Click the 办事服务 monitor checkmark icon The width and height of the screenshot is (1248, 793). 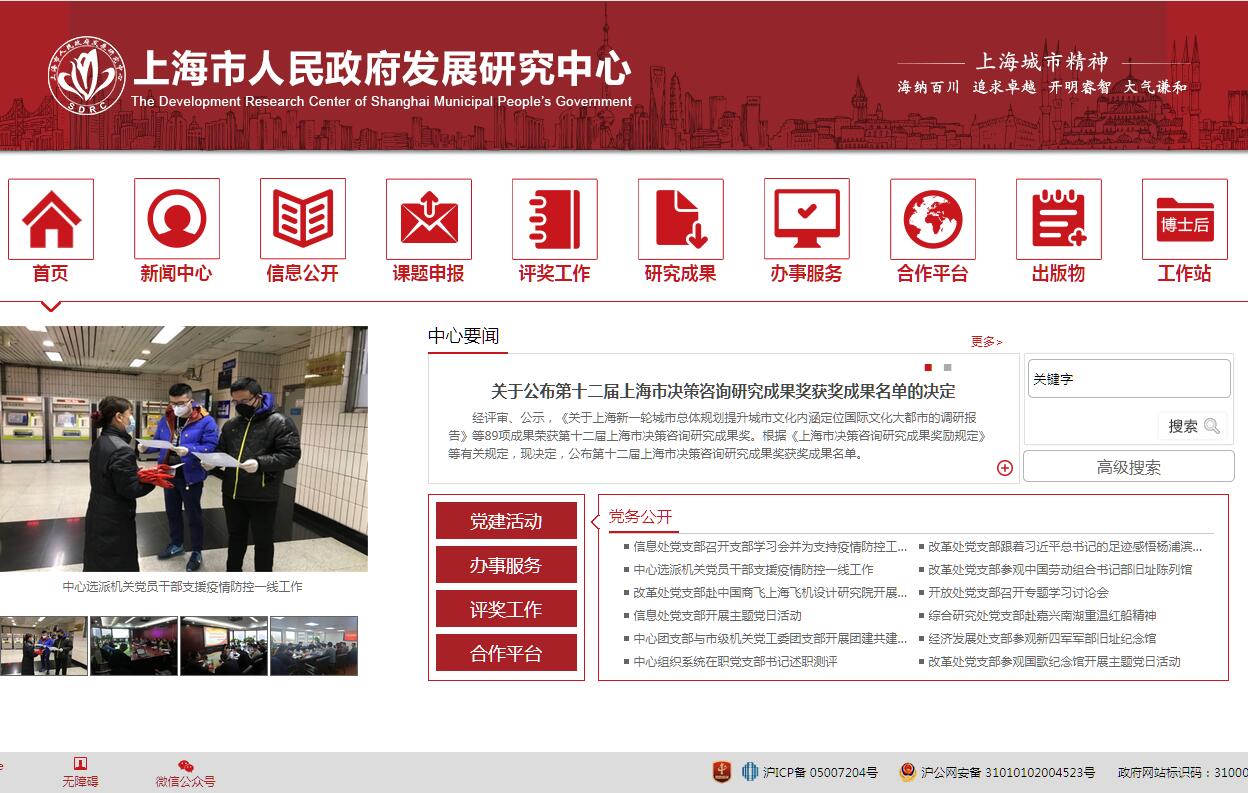point(807,219)
